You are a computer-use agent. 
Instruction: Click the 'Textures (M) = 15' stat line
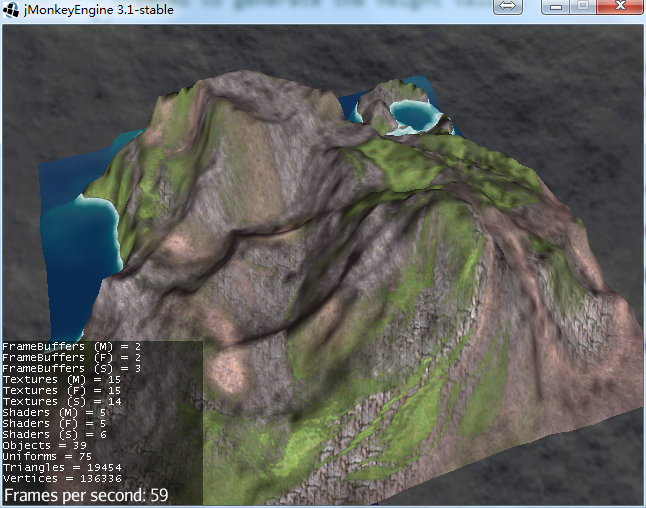coord(62,379)
